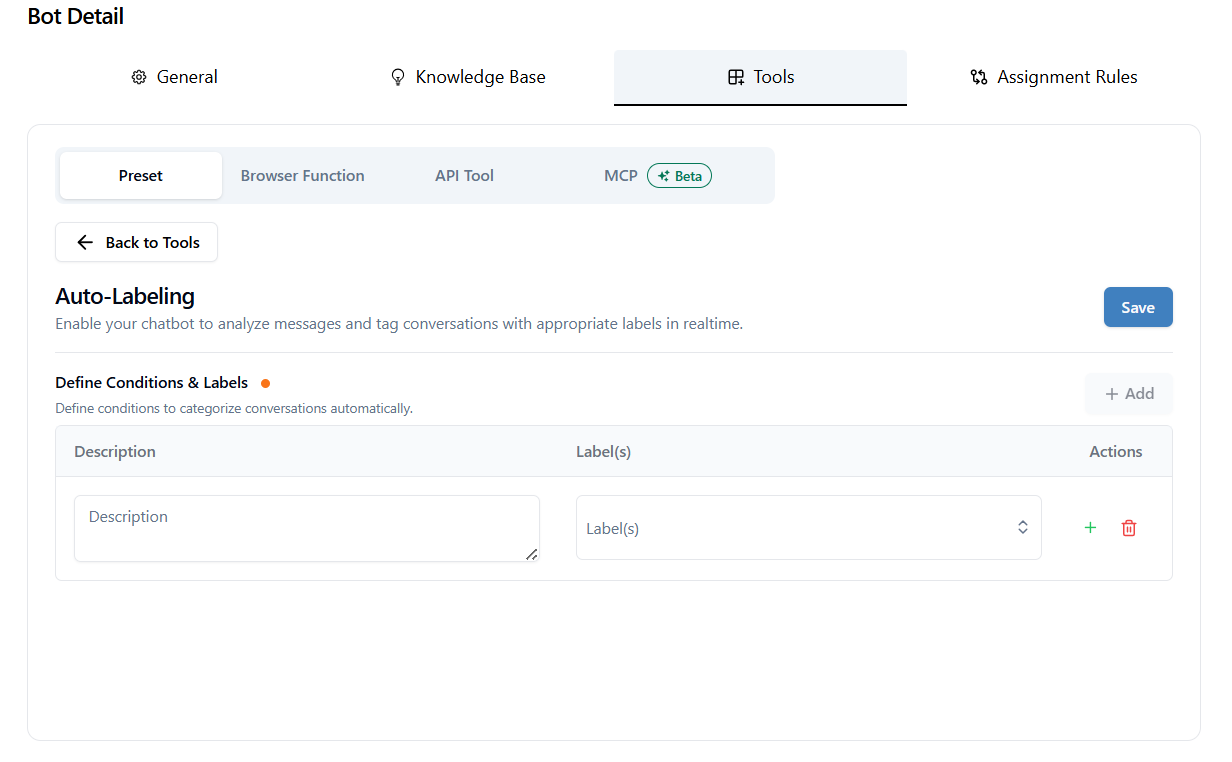
Task: Click the Description textarea resize handle
Action: click(532, 554)
